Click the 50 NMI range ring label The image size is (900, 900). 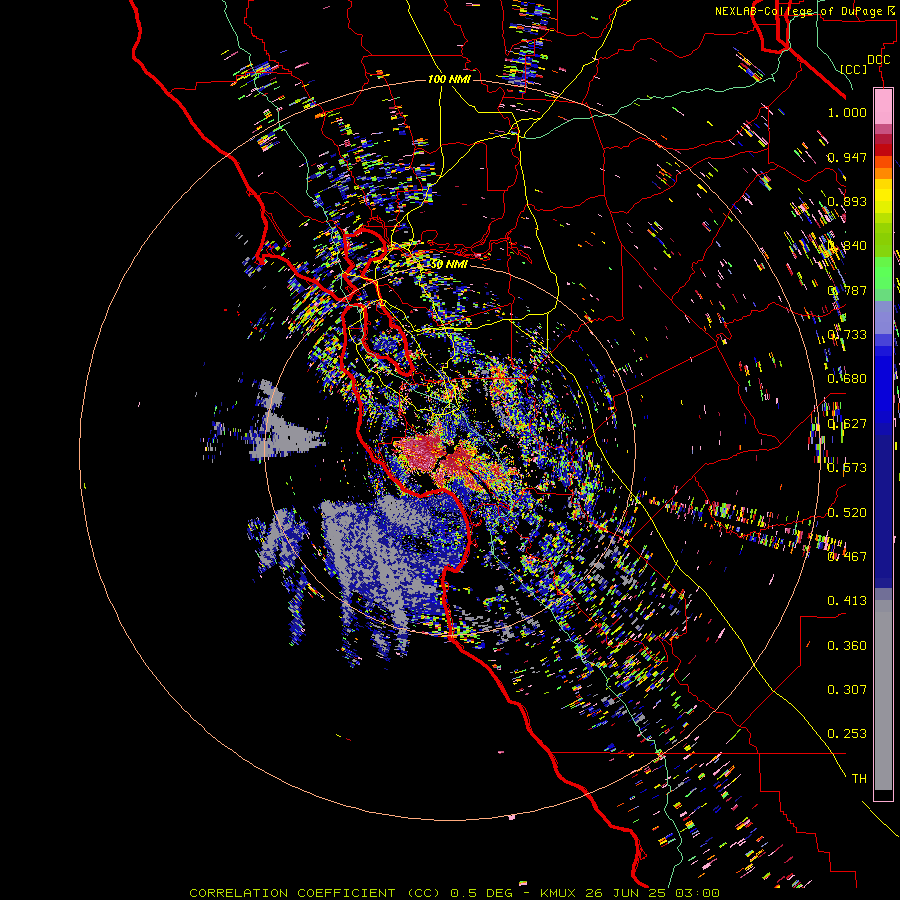tap(449, 264)
